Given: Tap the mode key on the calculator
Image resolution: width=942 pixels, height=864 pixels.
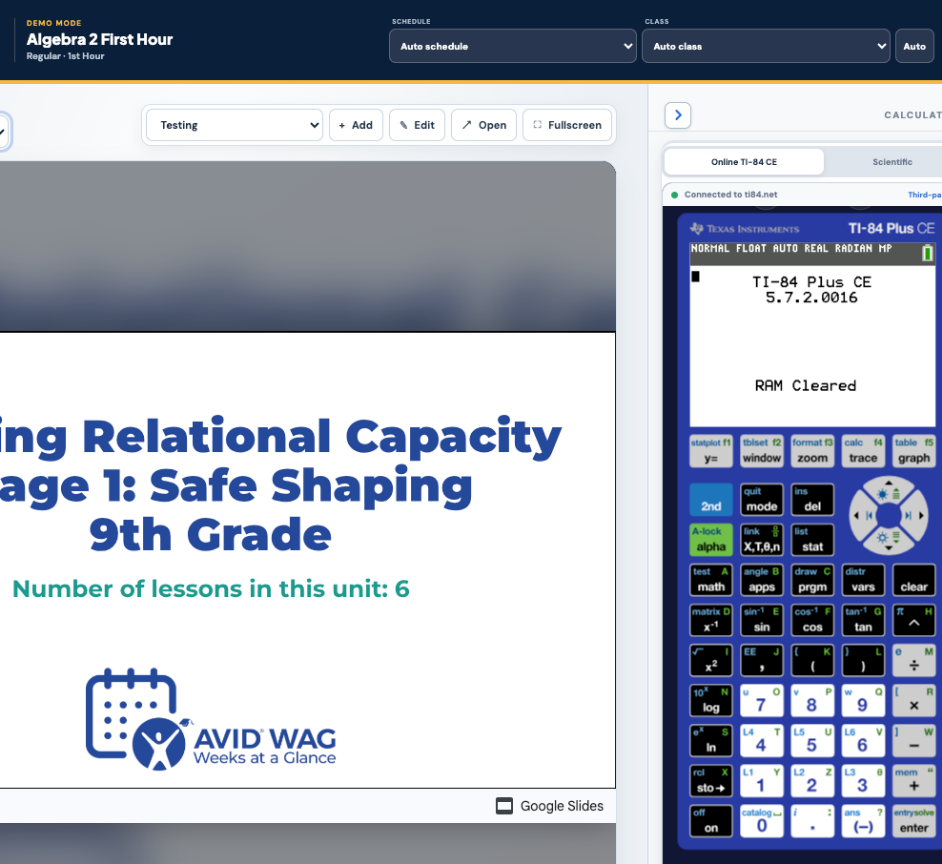Looking at the screenshot, I should pyautogui.click(x=762, y=500).
